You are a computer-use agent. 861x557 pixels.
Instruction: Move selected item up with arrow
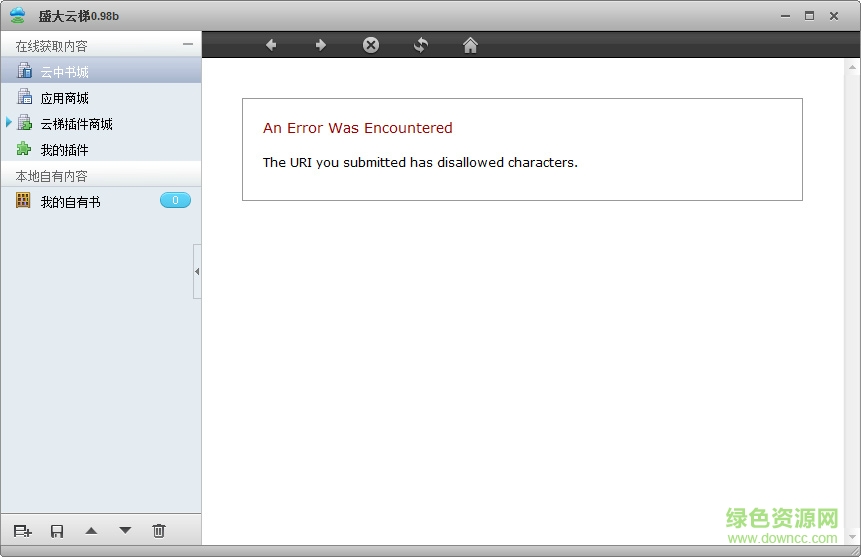coord(91,531)
